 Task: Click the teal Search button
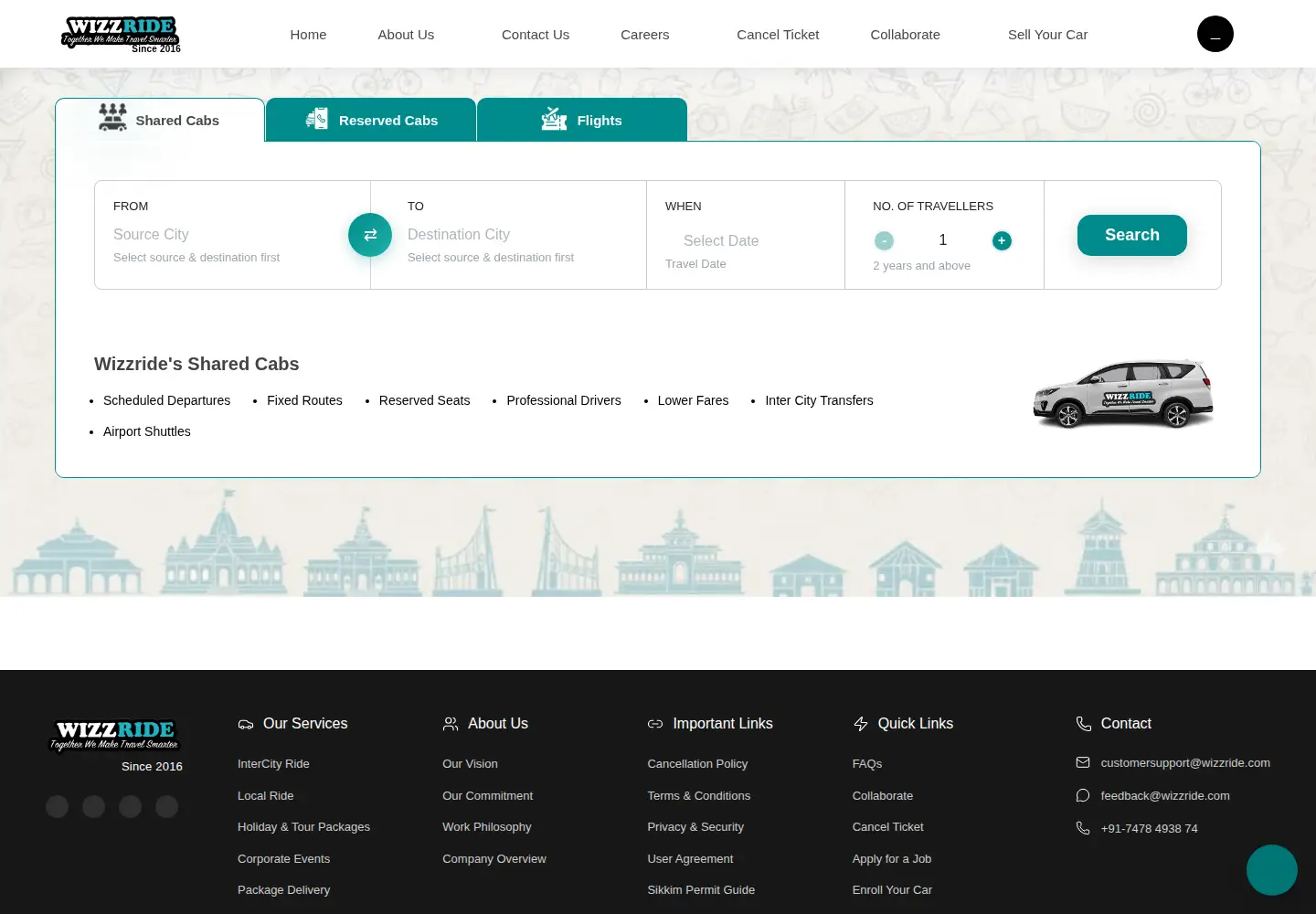coord(1132,235)
